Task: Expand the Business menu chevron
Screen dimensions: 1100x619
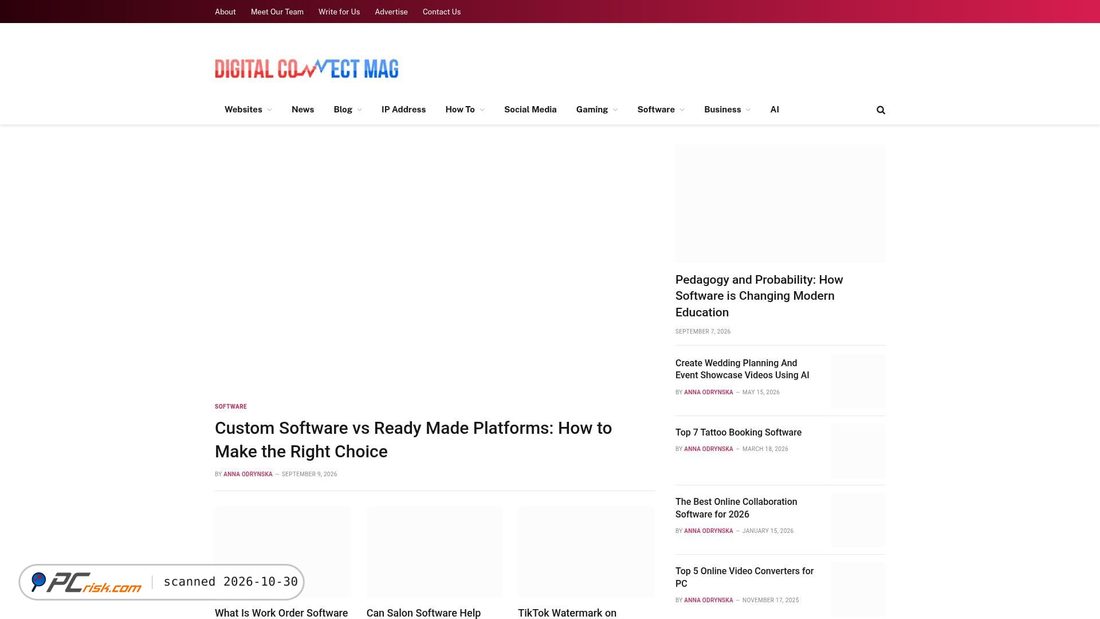Action: click(748, 110)
